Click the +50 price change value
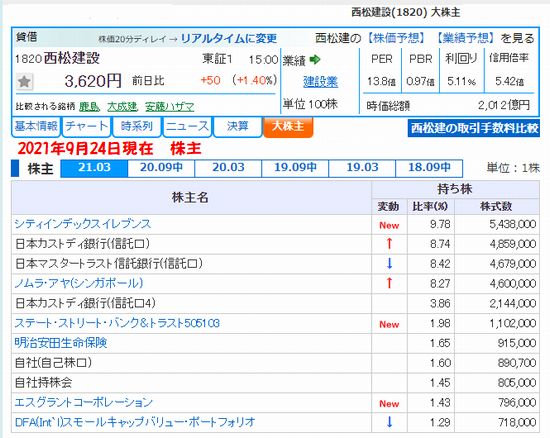 (210, 80)
